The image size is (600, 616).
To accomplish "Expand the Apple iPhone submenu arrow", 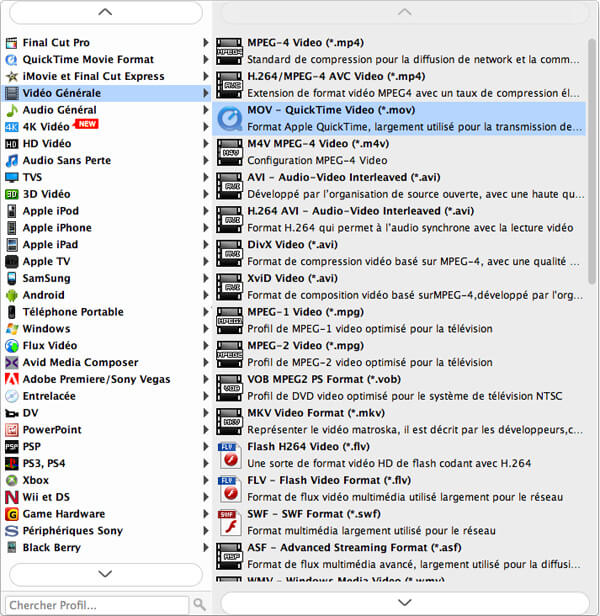I will coord(206,228).
